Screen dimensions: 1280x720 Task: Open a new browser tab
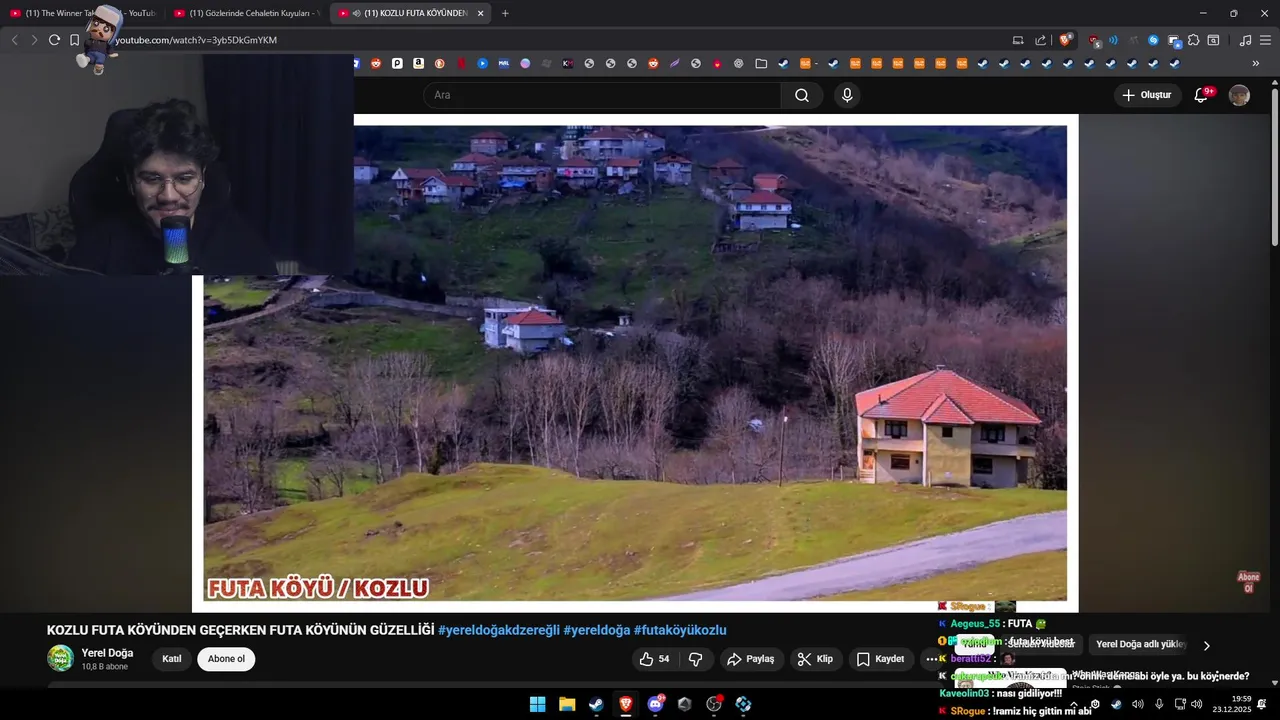tap(505, 13)
